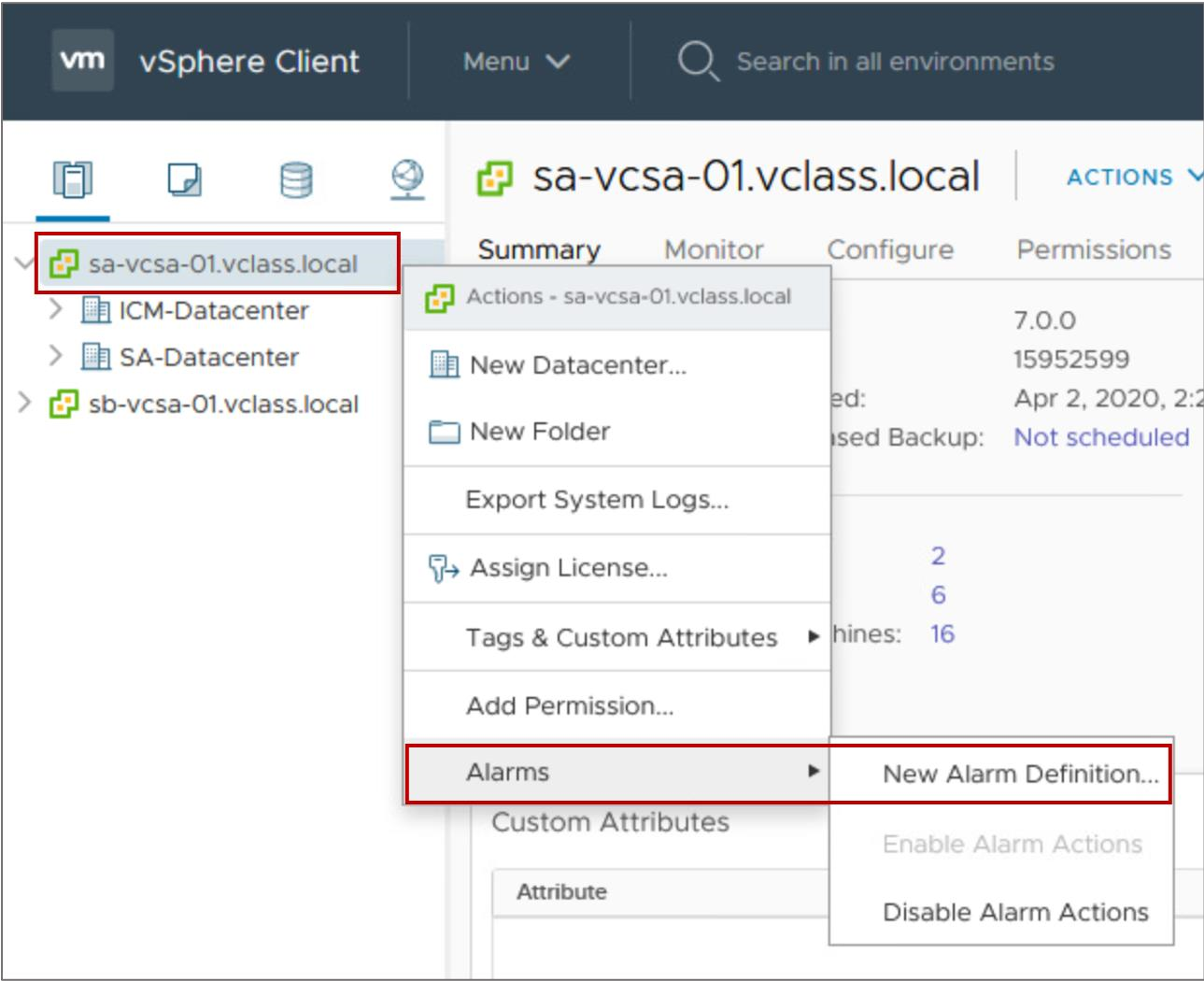Select sb-vcsa-01.vclass.local in the tree
The width and height of the screenshot is (1204, 981).
(223, 404)
